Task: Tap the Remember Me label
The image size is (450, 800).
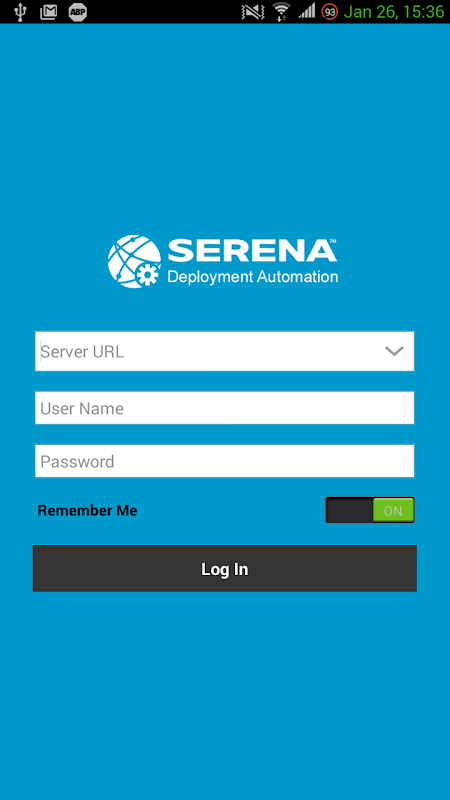Action: click(87, 510)
